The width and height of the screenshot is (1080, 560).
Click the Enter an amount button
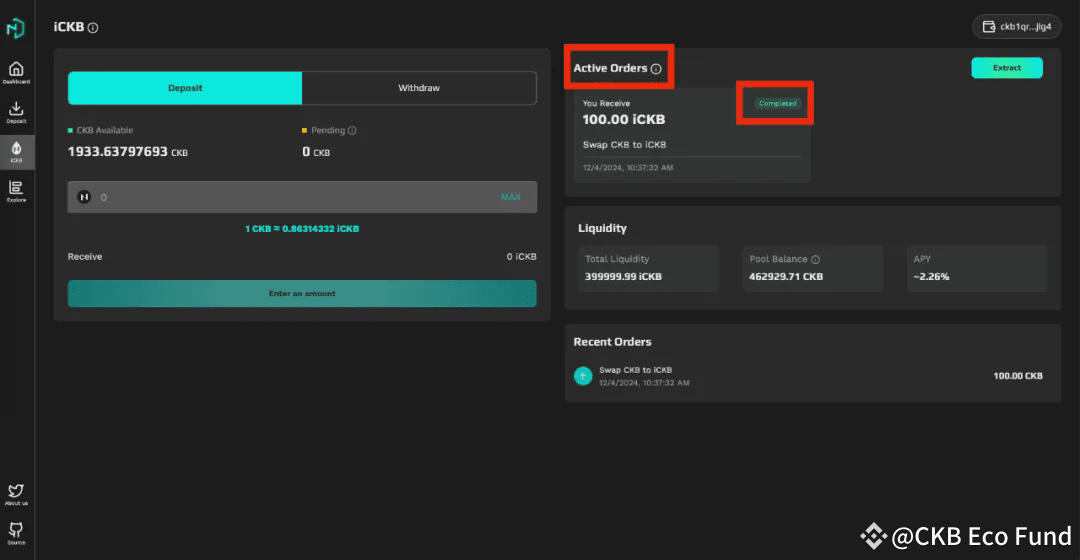click(302, 294)
